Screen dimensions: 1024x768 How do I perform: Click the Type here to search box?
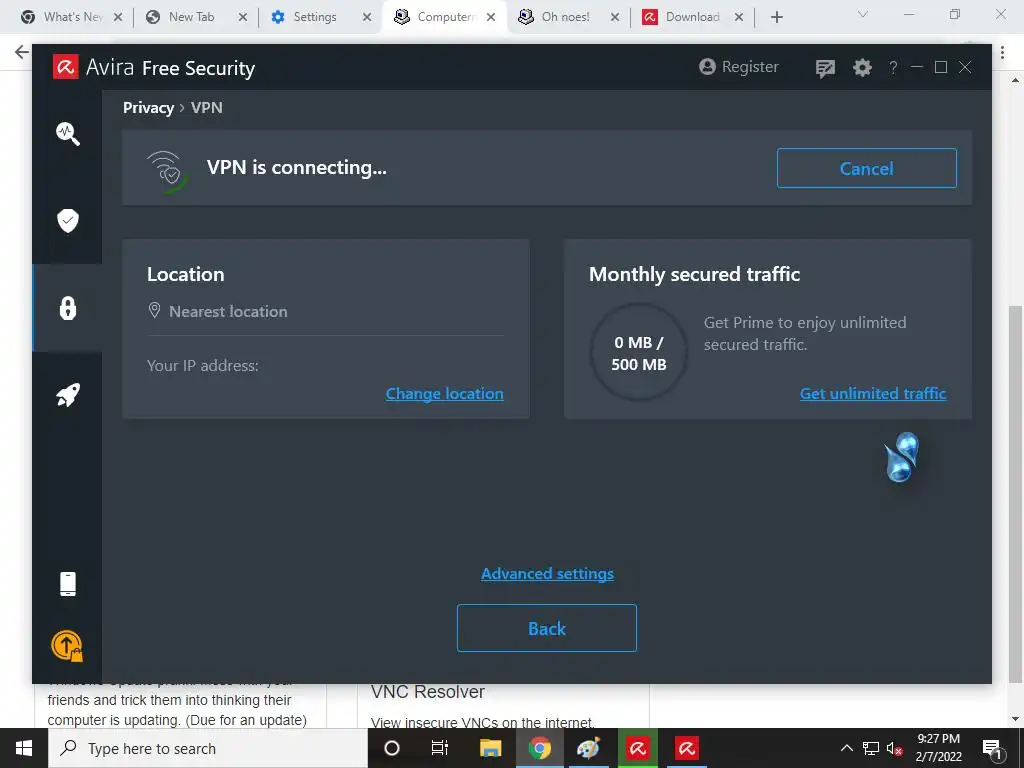[x=208, y=748]
